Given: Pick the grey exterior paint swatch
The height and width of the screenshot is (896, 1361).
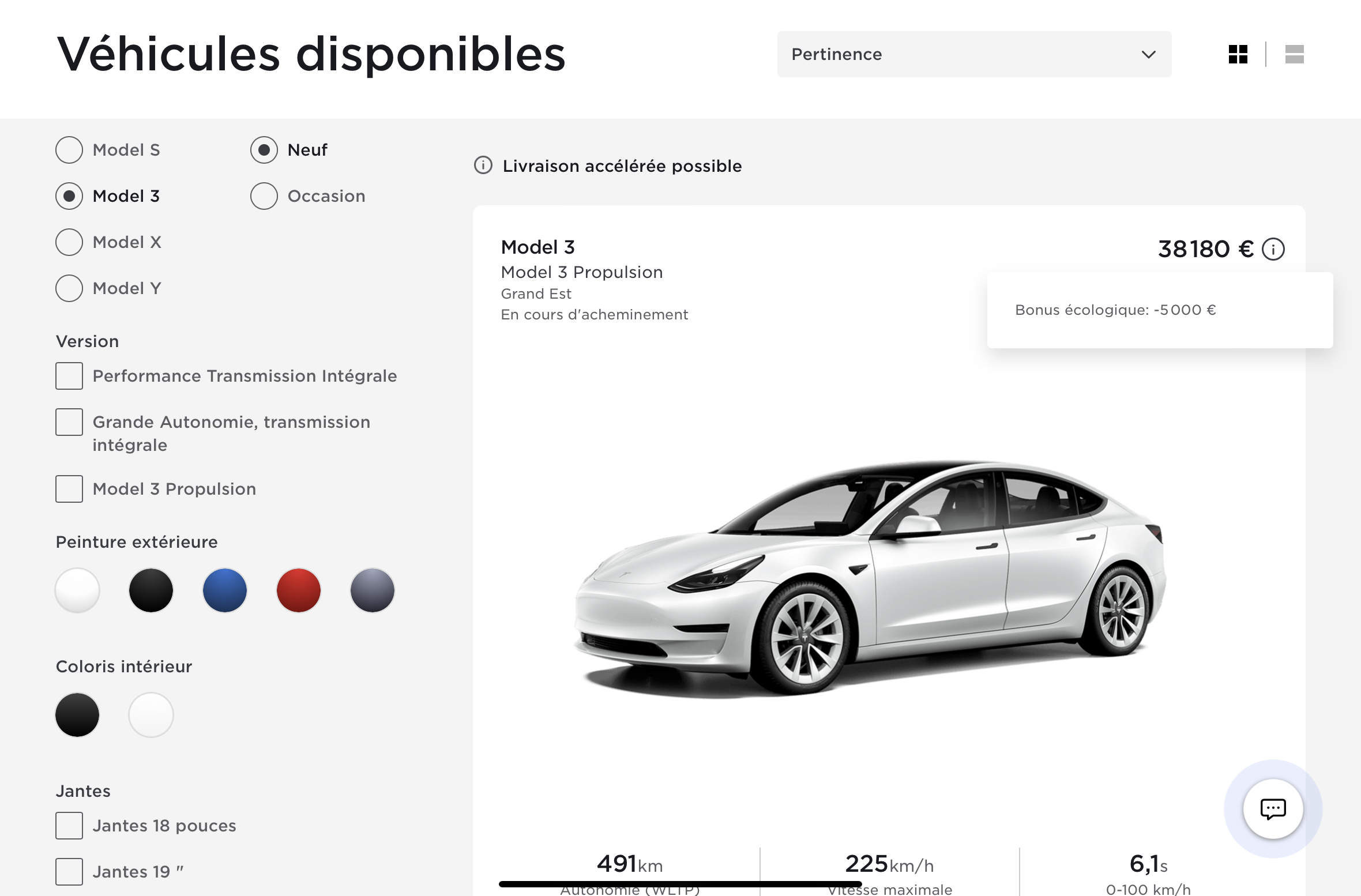Looking at the screenshot, I should (373, 590).
